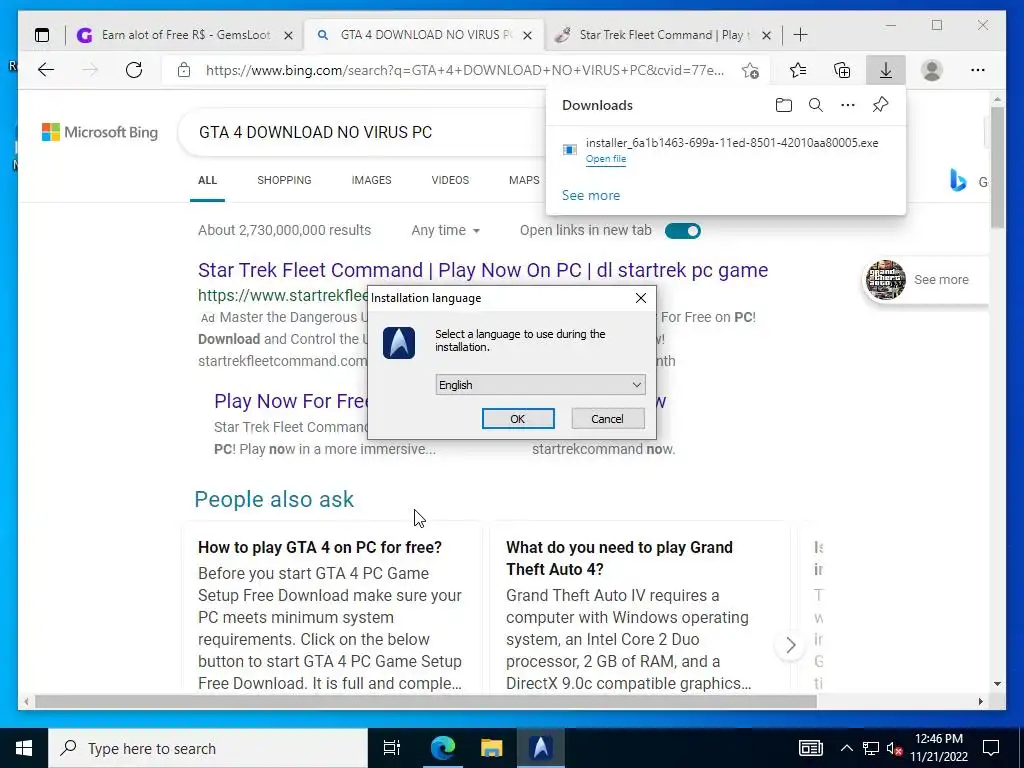
Task: Open the browser profile avatar
Action: pos(932,70)
